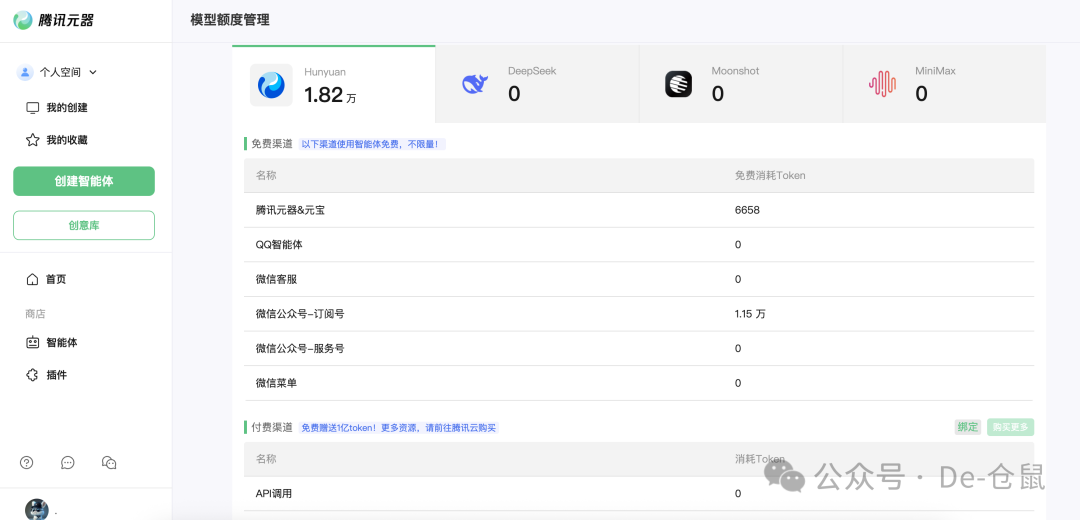This screenshot has height=520, width=1080.
Task: Click the 个人空间 avatar icon
Action: 25,72
